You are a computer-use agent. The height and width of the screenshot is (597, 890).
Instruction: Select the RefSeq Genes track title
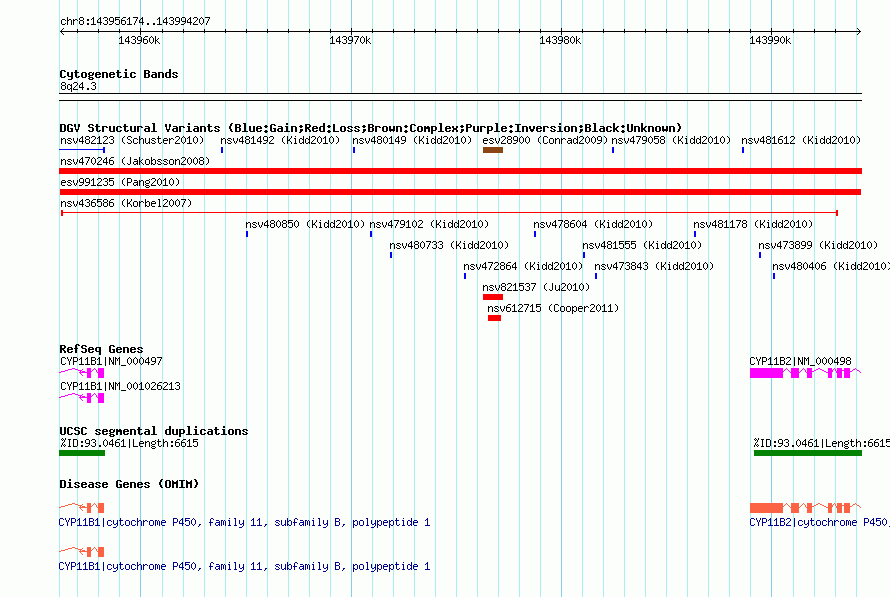[x=101, y=349]
